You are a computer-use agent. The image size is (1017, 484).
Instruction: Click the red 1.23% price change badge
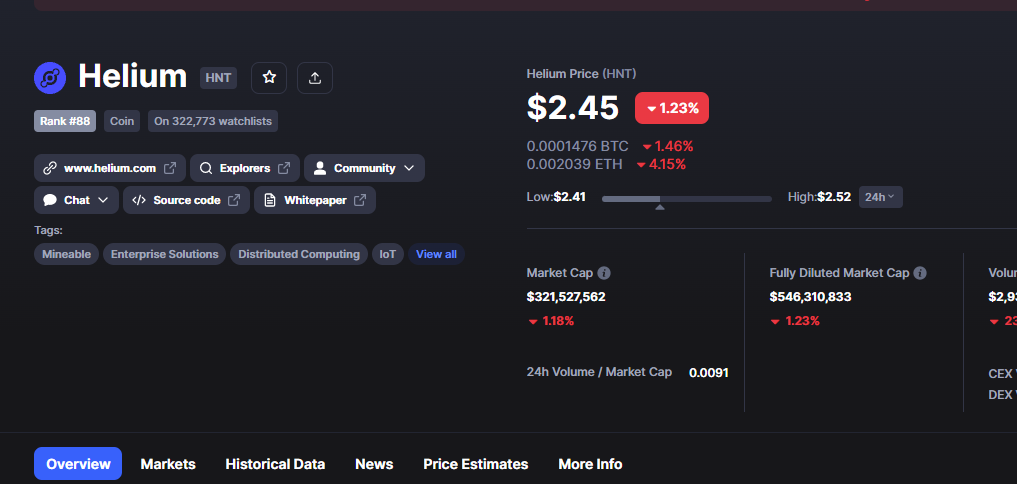(x=672, y=108)
